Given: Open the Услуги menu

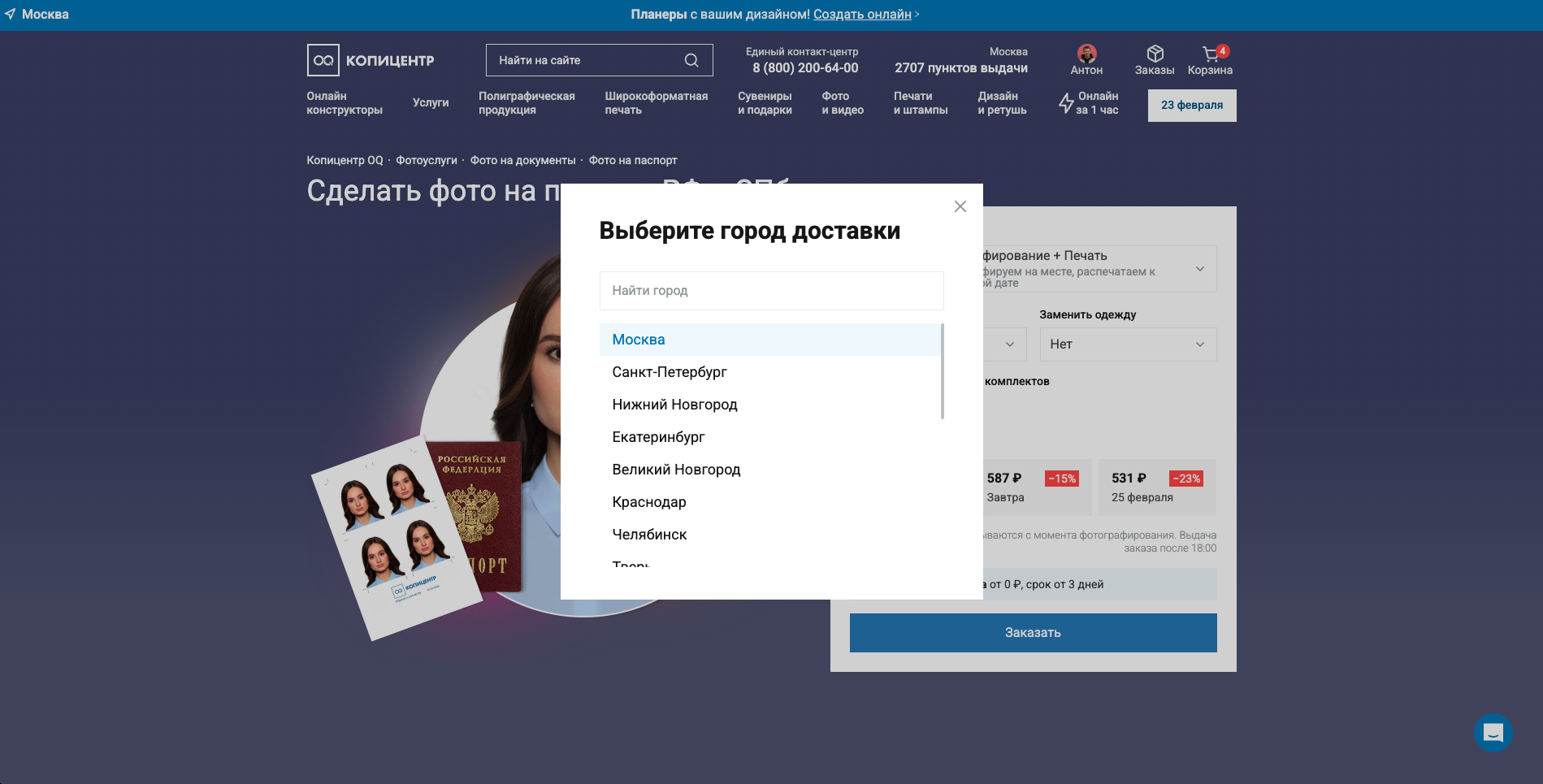Looking at the screenshot, I should (431, 102).
